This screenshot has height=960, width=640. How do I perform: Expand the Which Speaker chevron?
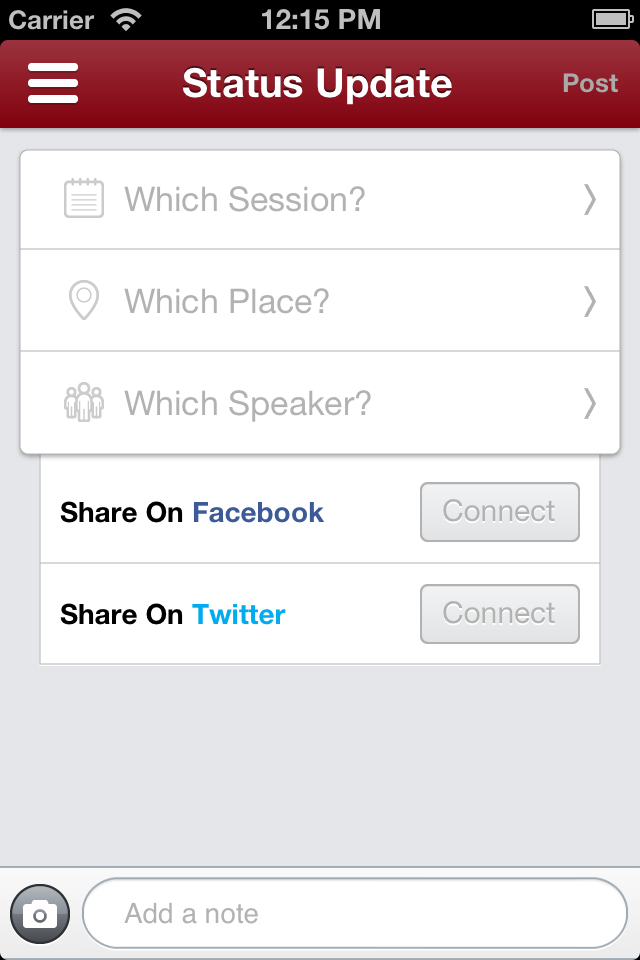click(589, 403)
